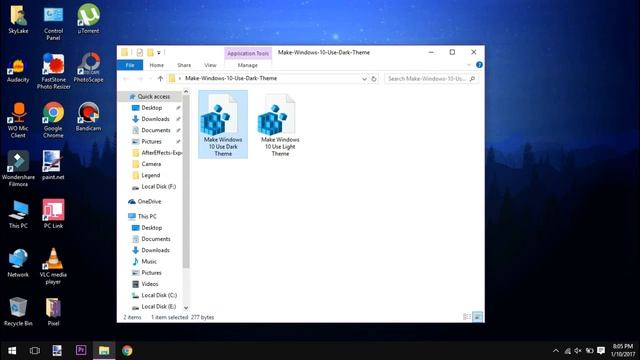Viewport: 640px width, 360px height.
Task: Click navigation pane scroll down arrow
Action: tap(186, 308)
